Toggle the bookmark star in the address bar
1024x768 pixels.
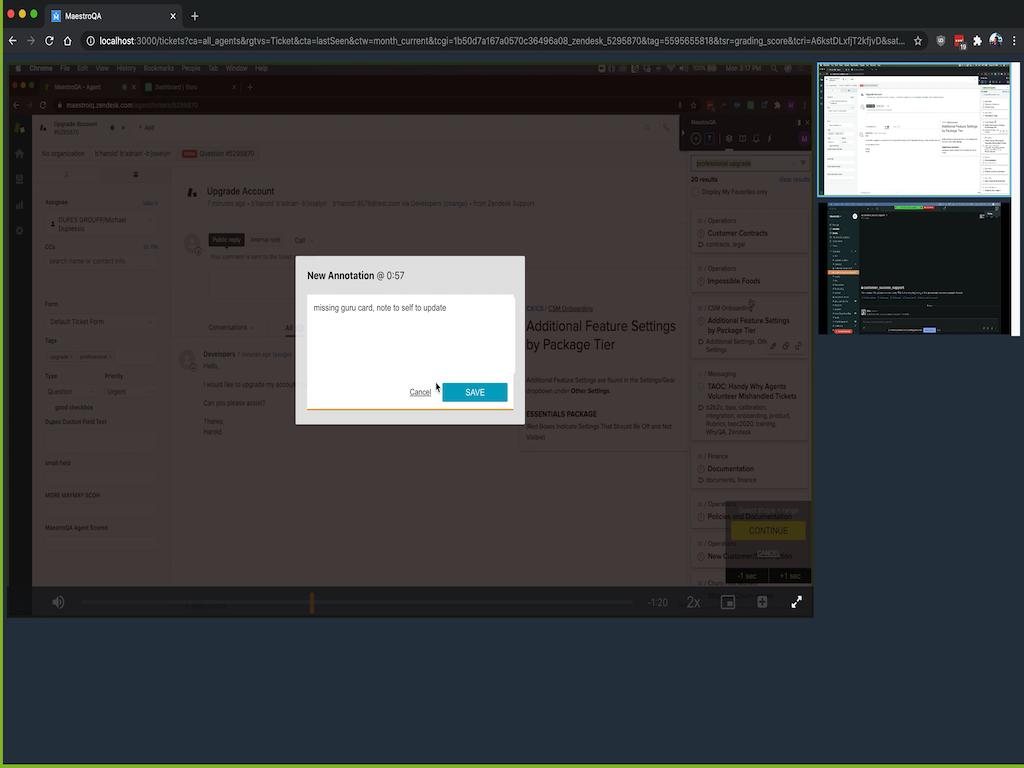(x=916, y=41)
